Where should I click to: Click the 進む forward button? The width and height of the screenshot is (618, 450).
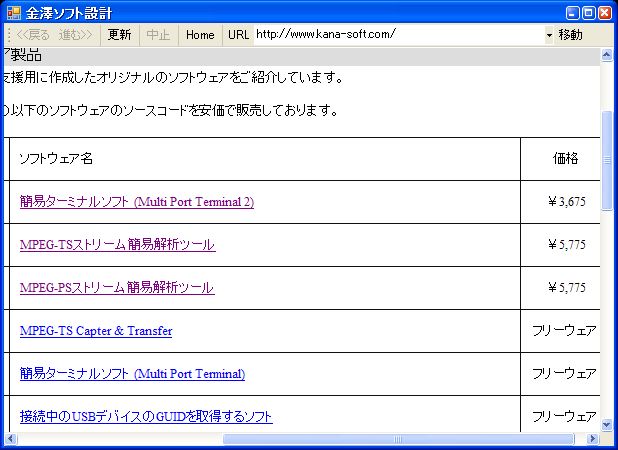(76, 35)
